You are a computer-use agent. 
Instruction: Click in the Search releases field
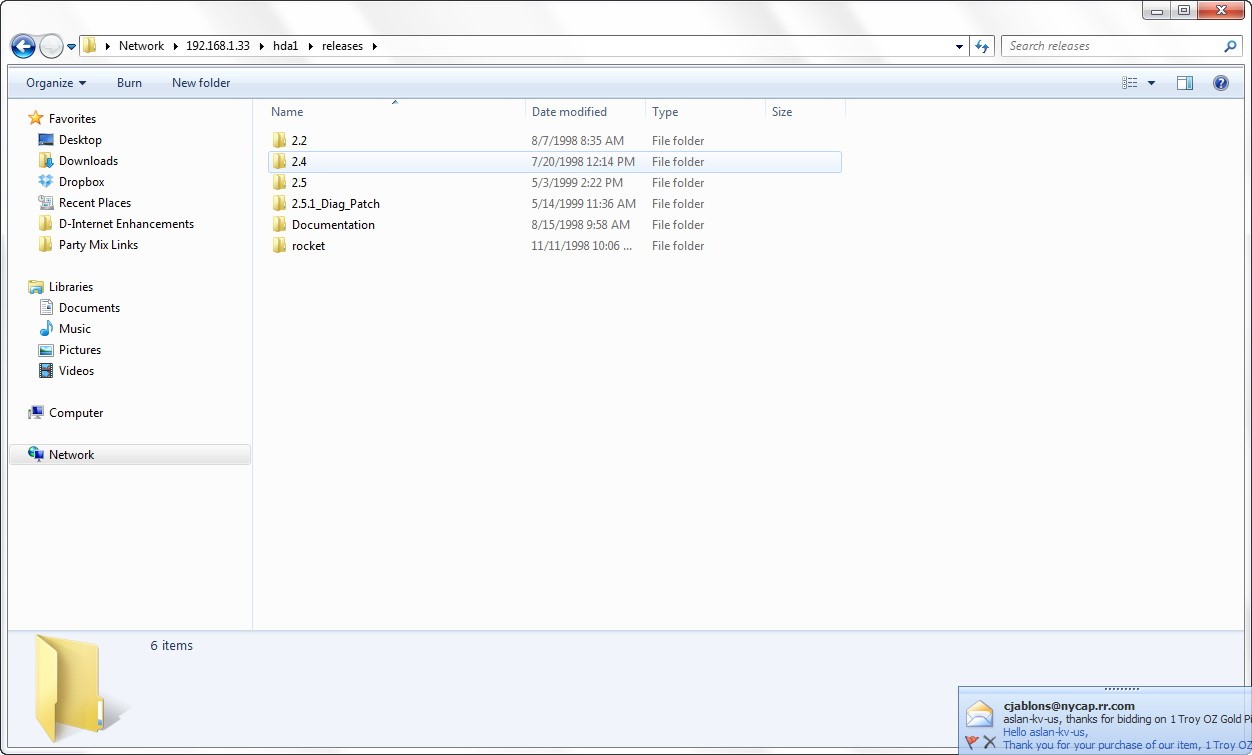tap(1110, 46)
